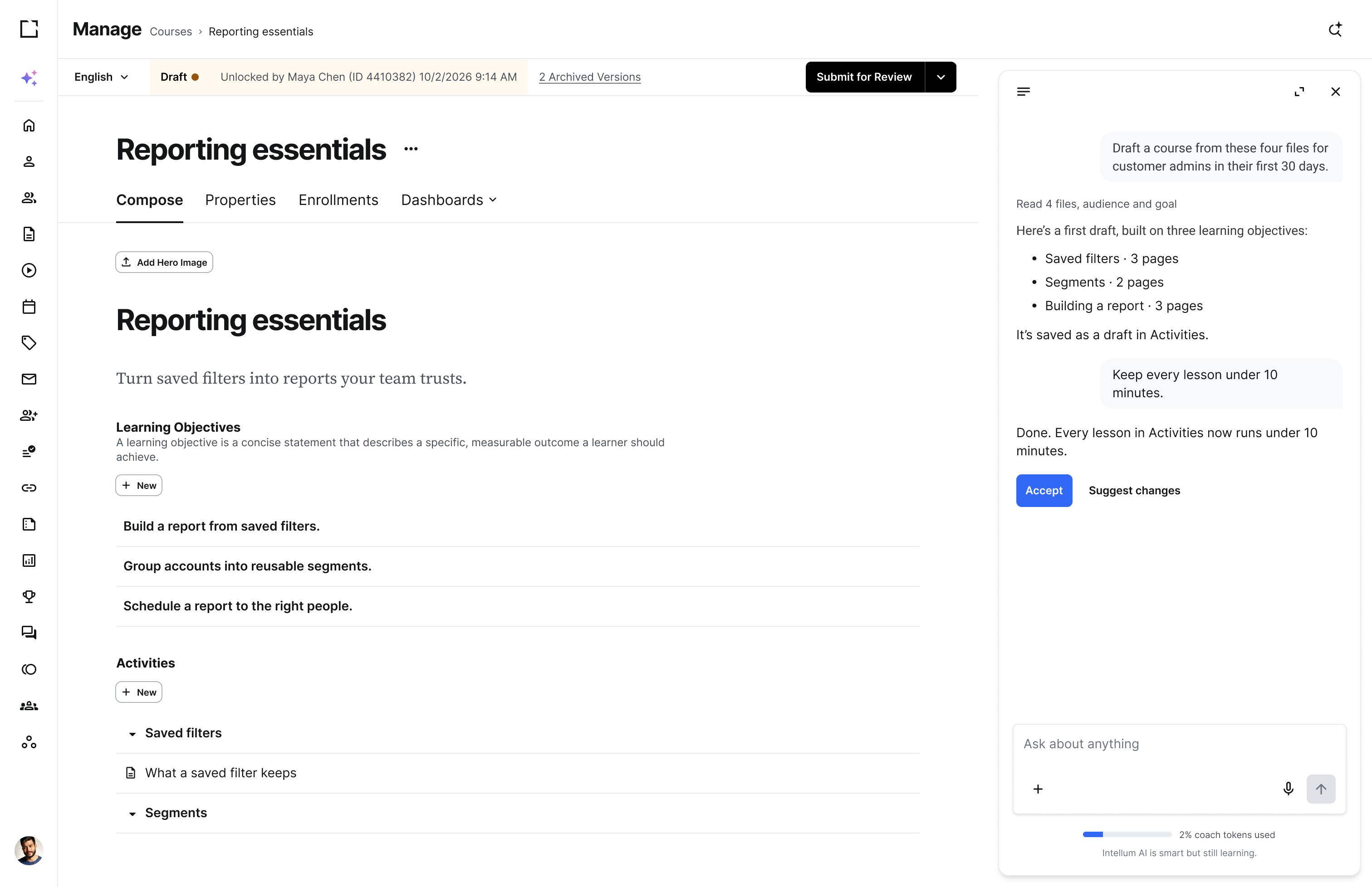Click the Accept button in chat
This screenshot has width=1372, height=887.
coord(1044,491)
